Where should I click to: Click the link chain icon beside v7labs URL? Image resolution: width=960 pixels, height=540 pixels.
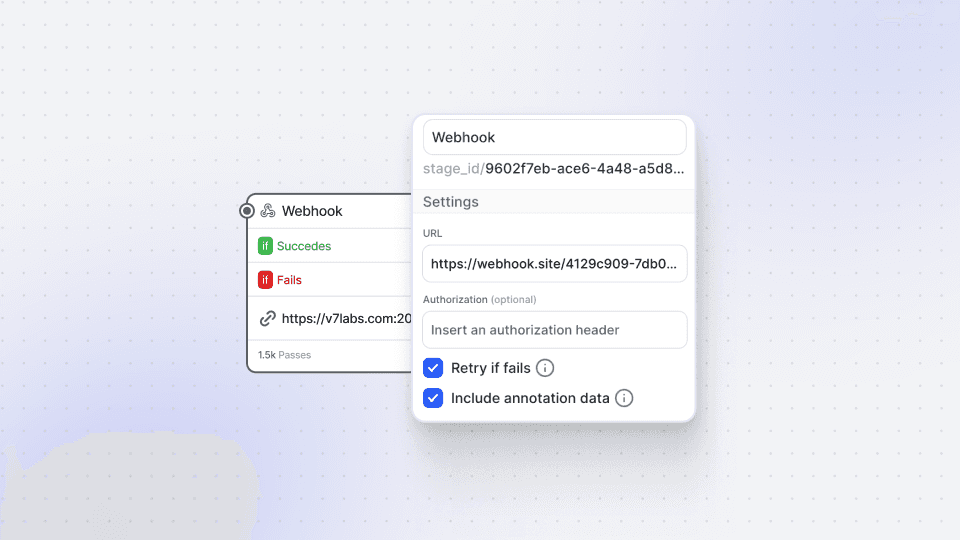coord(268,318)
